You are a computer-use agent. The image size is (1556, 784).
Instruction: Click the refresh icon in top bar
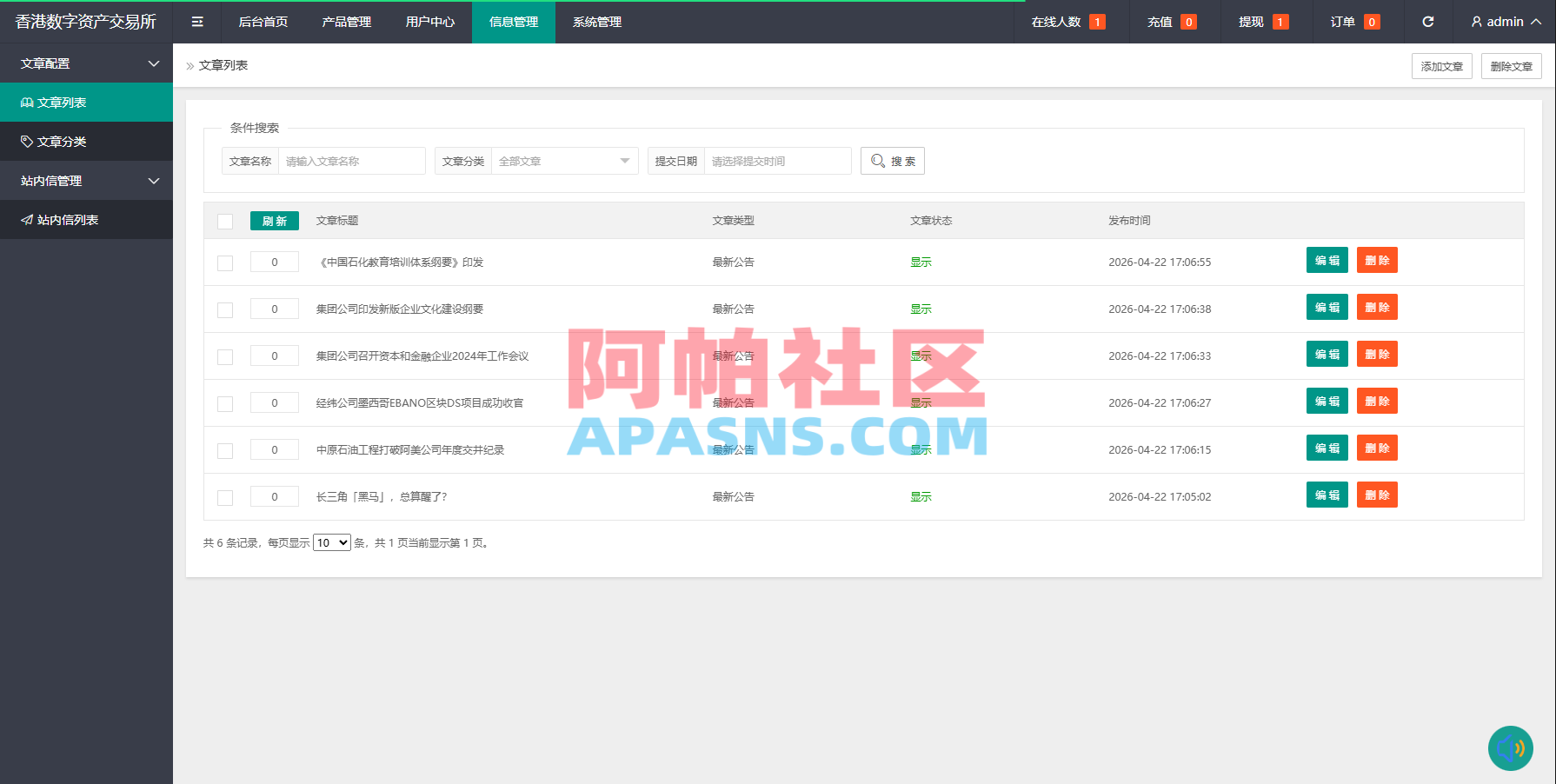(1427, 22)
